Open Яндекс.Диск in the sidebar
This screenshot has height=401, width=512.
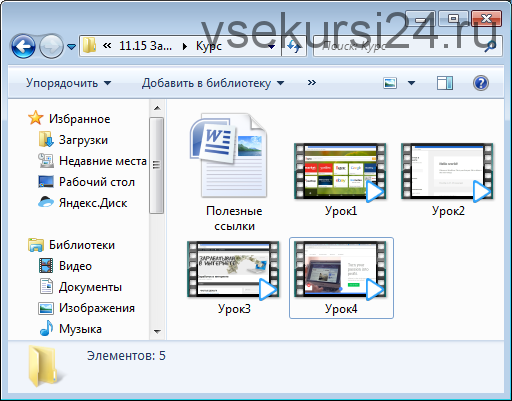(83, 203)
